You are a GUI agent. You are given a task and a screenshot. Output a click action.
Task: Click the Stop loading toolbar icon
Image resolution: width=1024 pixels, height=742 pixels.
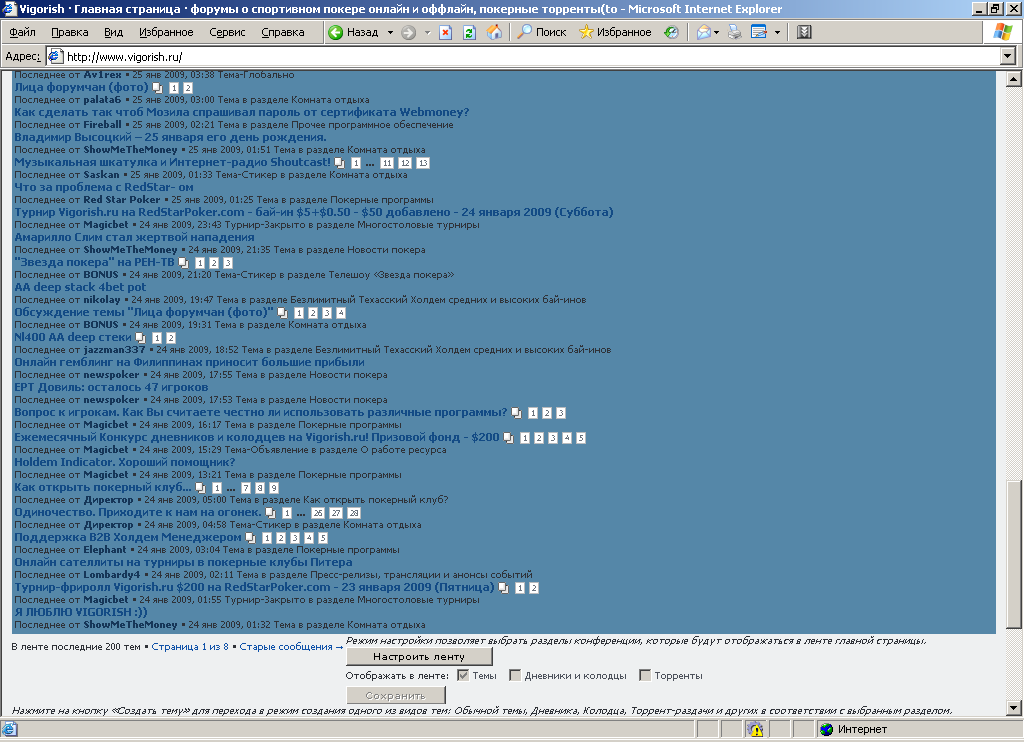click(x=446, y=33)
